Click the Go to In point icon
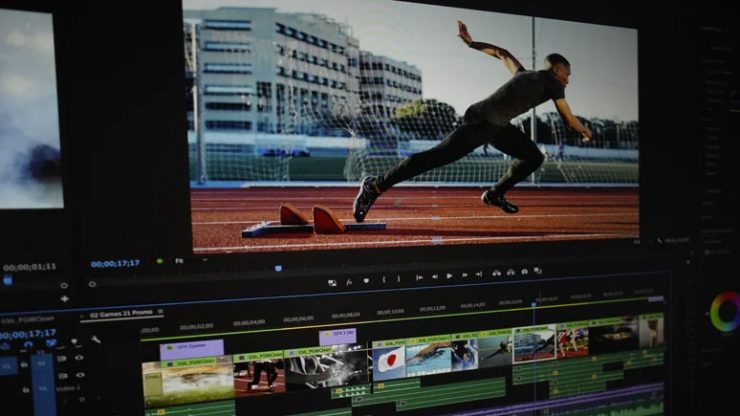The height and width of the screenshot is (416, 740). 419,278
